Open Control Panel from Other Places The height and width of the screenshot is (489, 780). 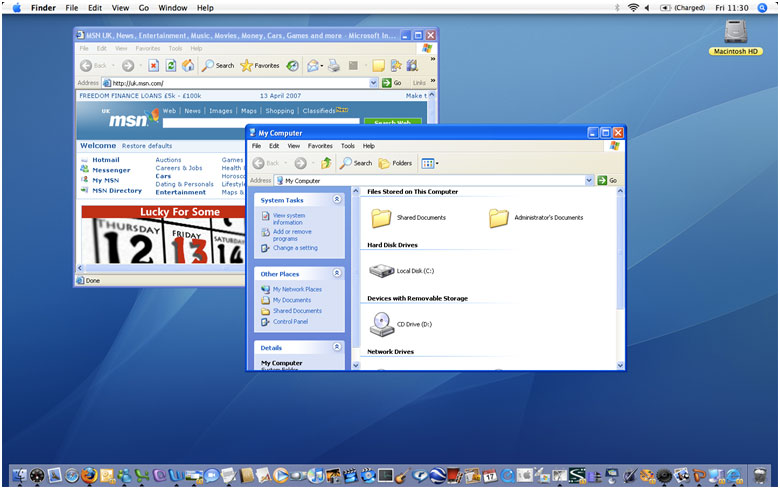coord(290,321)
